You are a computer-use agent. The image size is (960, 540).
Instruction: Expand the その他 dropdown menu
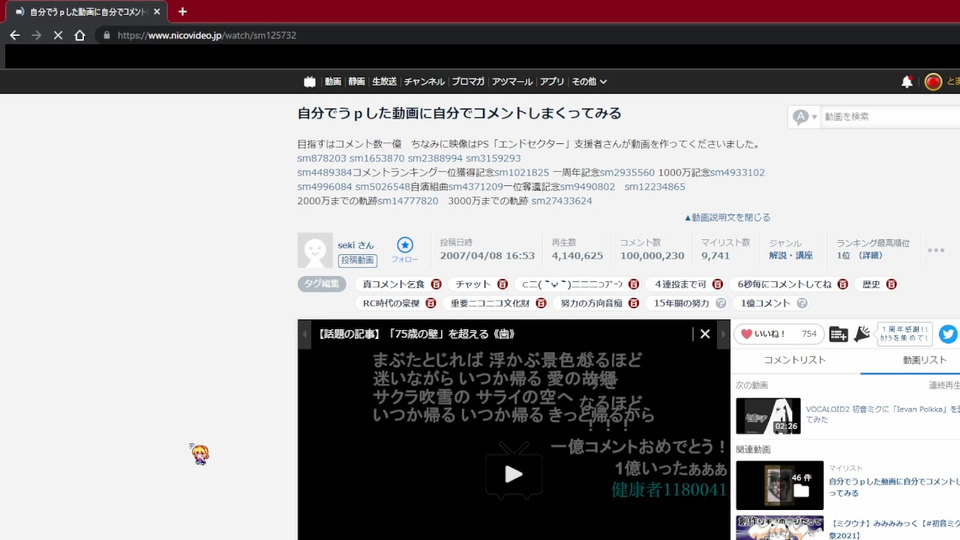589,81
